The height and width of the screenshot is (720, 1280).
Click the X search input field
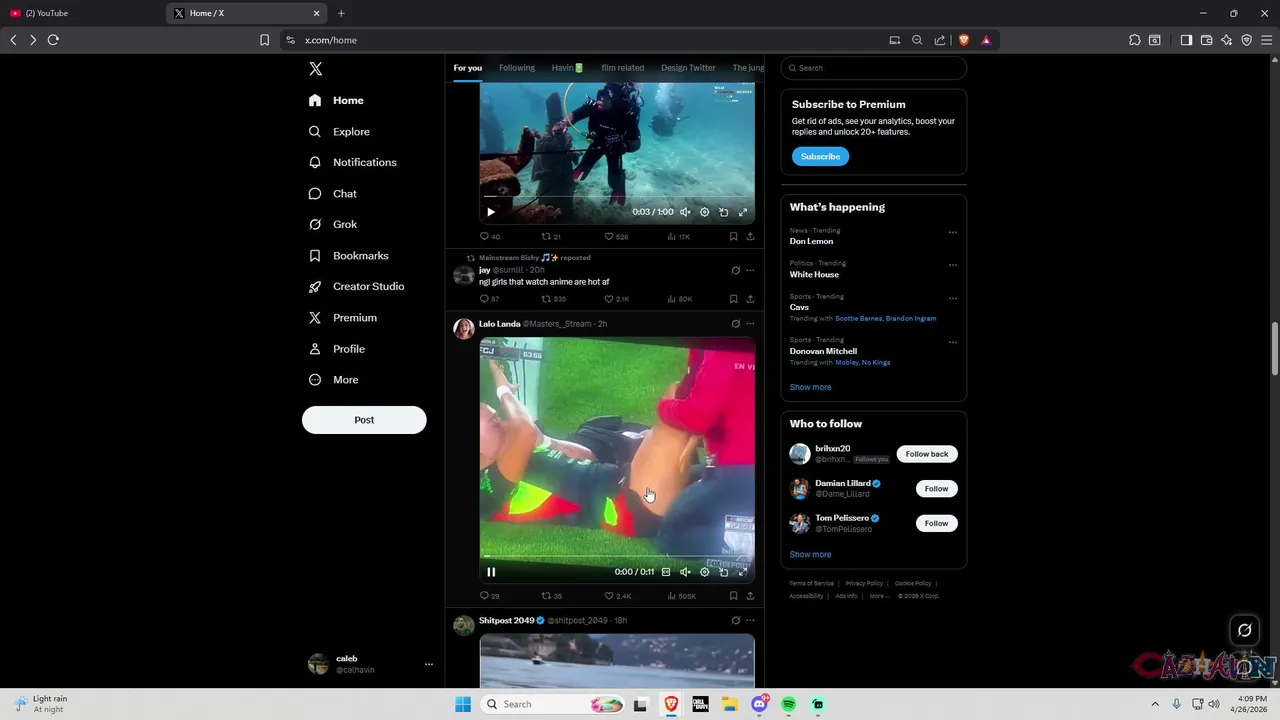(x=874, y=68)
